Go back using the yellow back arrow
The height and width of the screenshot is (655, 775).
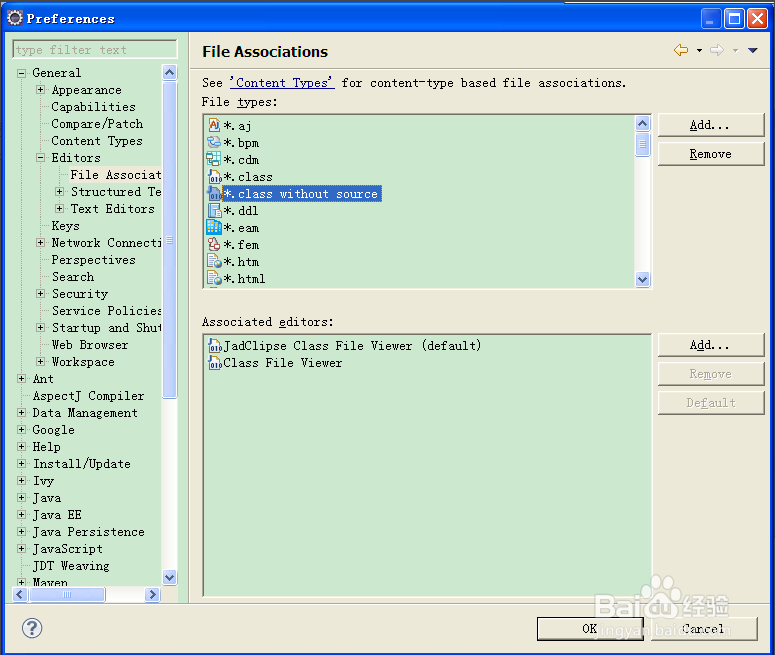(x=681, y=50)
